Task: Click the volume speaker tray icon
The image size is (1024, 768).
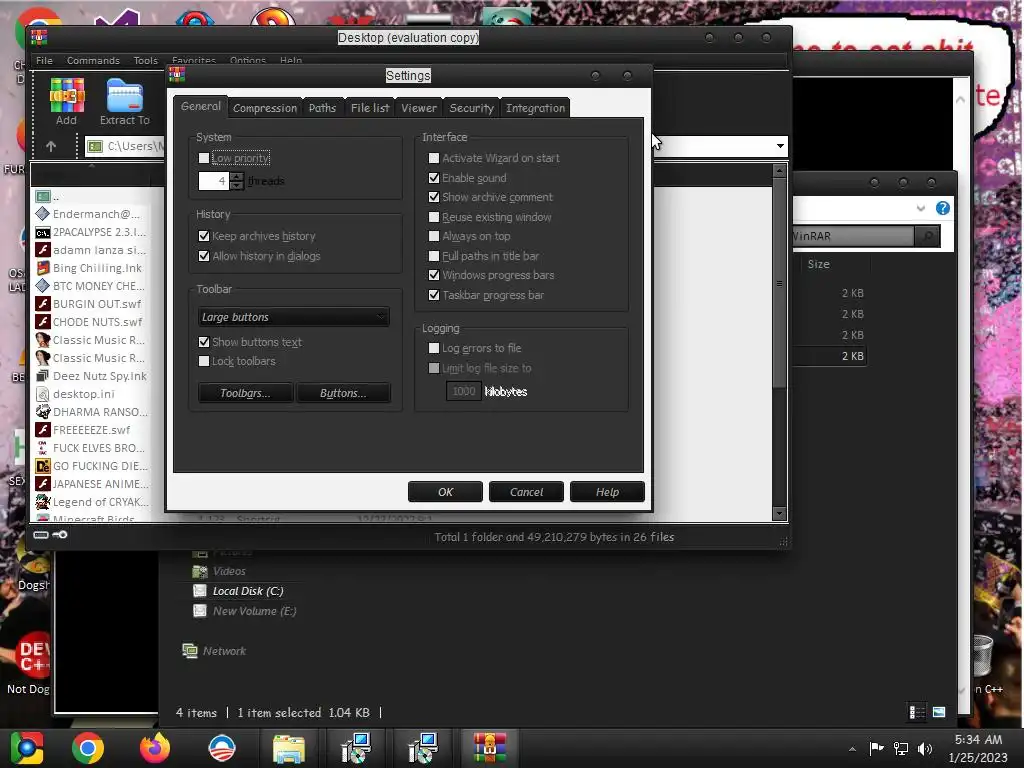Action: click(924, 748)
